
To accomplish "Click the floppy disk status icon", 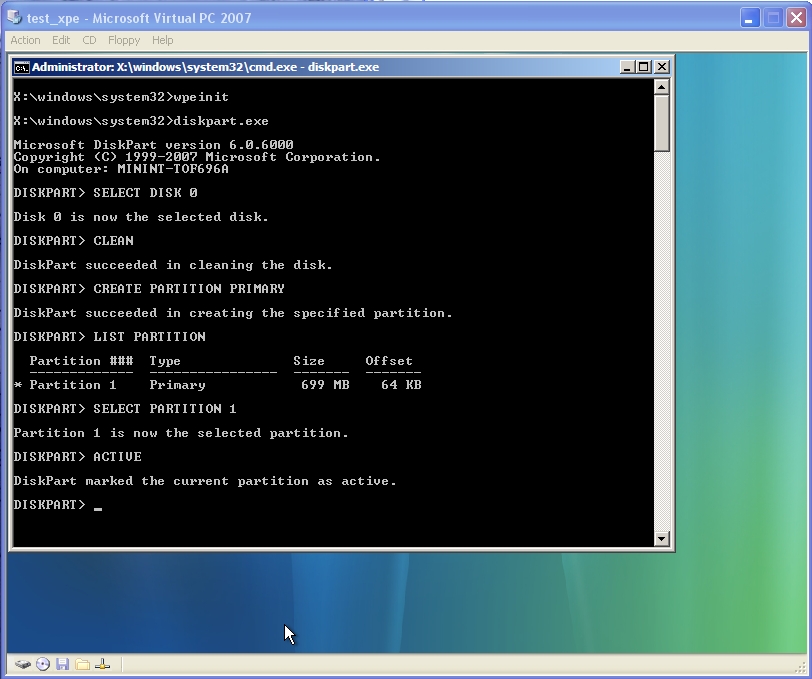I will click(x=62, y=664).
